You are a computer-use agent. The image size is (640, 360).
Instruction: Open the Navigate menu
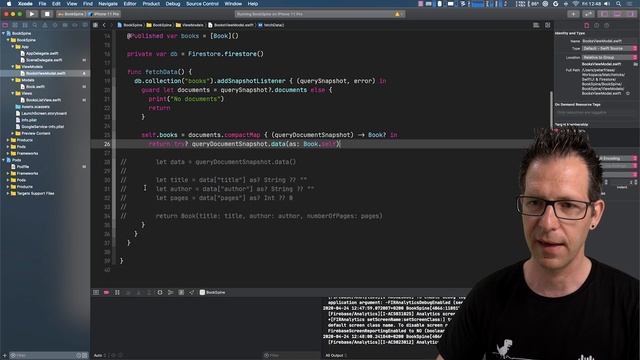tap(108, 4)
